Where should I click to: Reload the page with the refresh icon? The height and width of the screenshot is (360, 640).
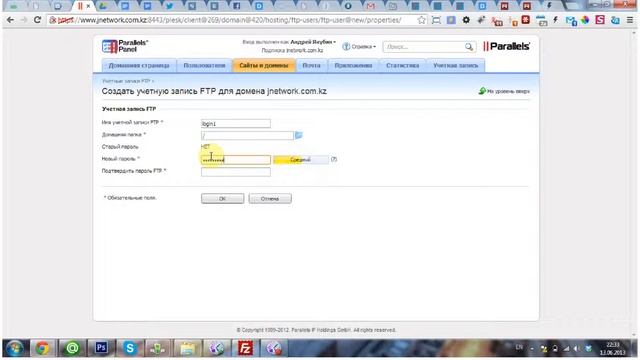click(x=37, y=20)
